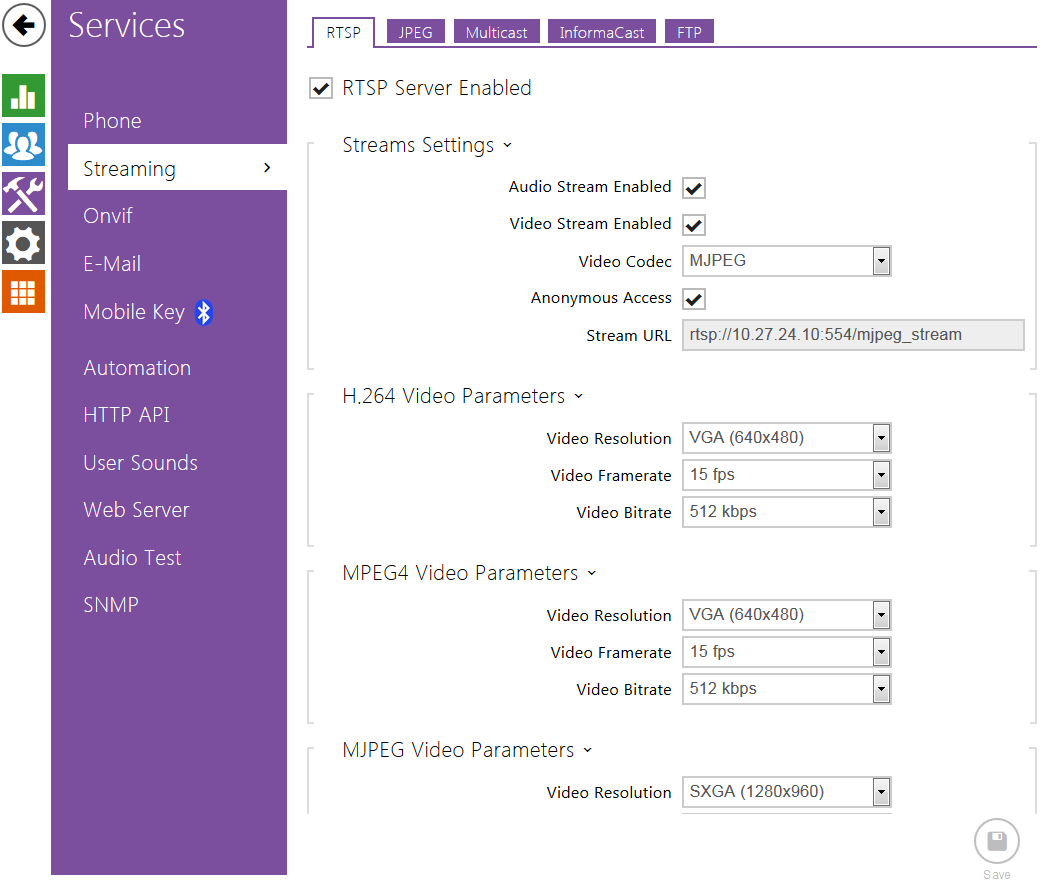Toggle the RTSP Server Enabled checkbox

321,89
